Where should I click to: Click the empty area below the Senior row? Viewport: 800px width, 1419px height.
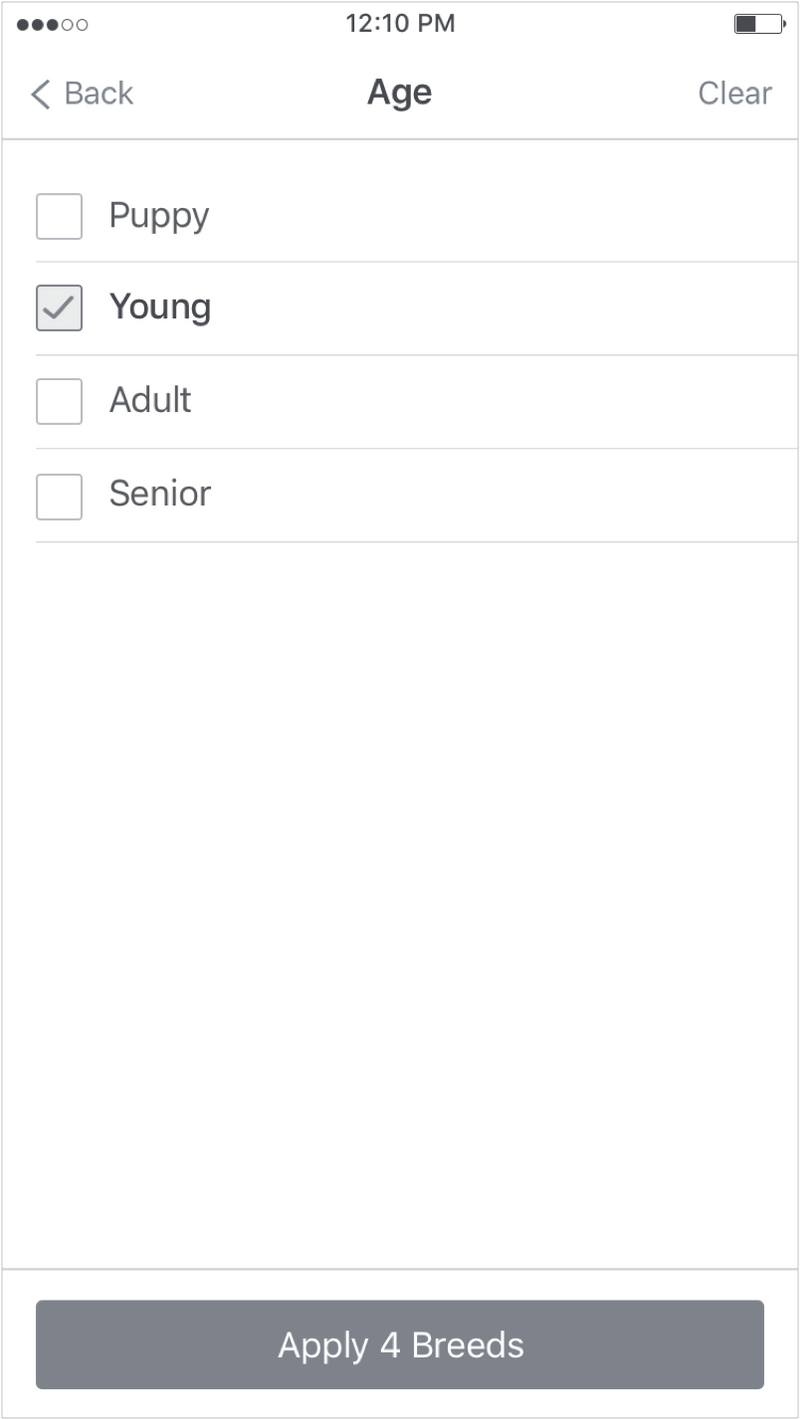tap(400, 850)
